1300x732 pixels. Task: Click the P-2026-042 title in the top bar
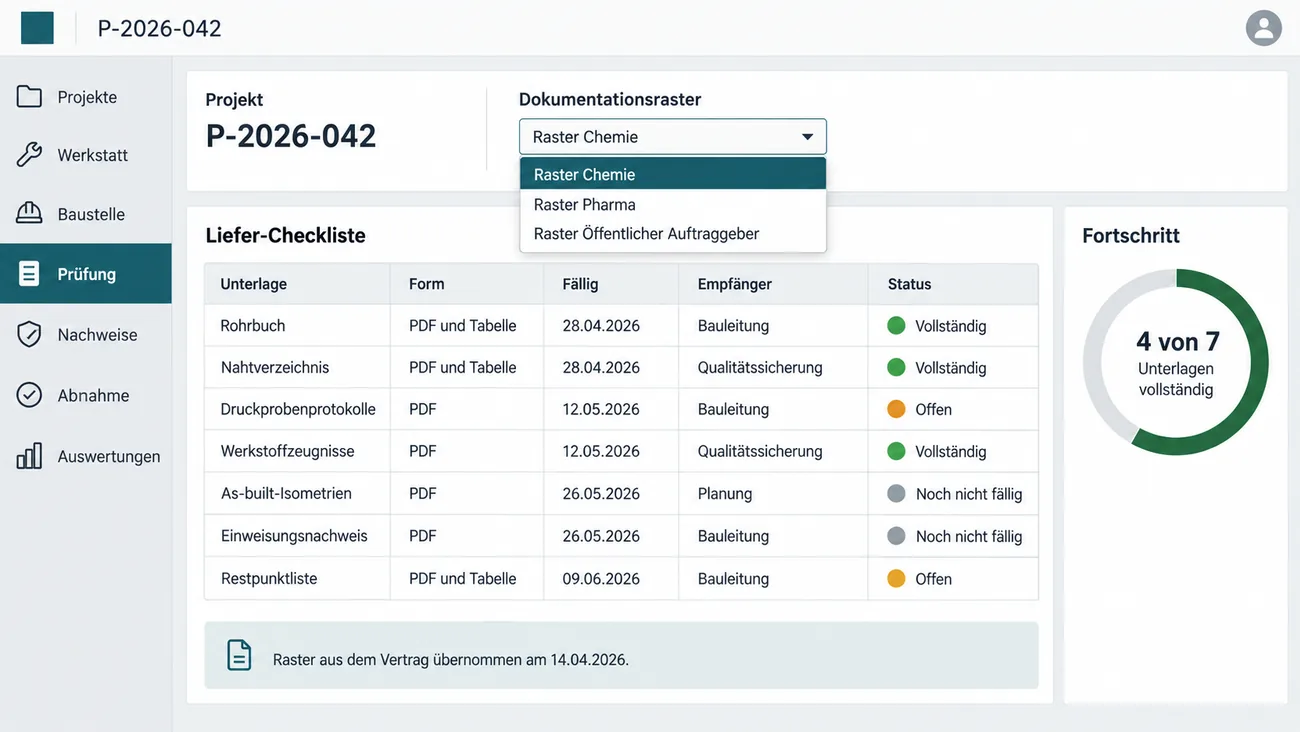159,28
